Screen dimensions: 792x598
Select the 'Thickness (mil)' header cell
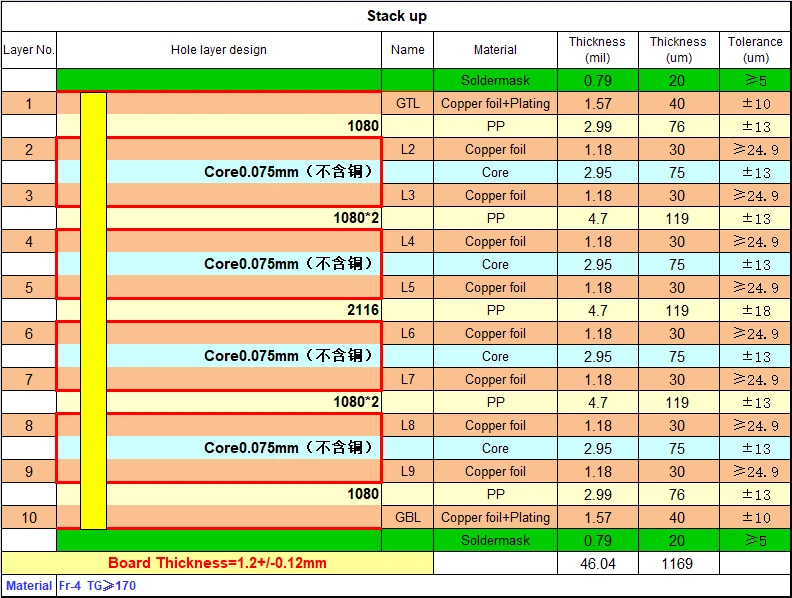[598, 50]
